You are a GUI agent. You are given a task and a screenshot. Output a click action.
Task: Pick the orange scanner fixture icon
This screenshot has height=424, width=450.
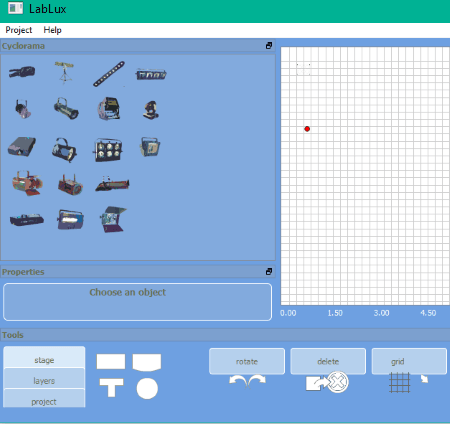tap(27, 183)
